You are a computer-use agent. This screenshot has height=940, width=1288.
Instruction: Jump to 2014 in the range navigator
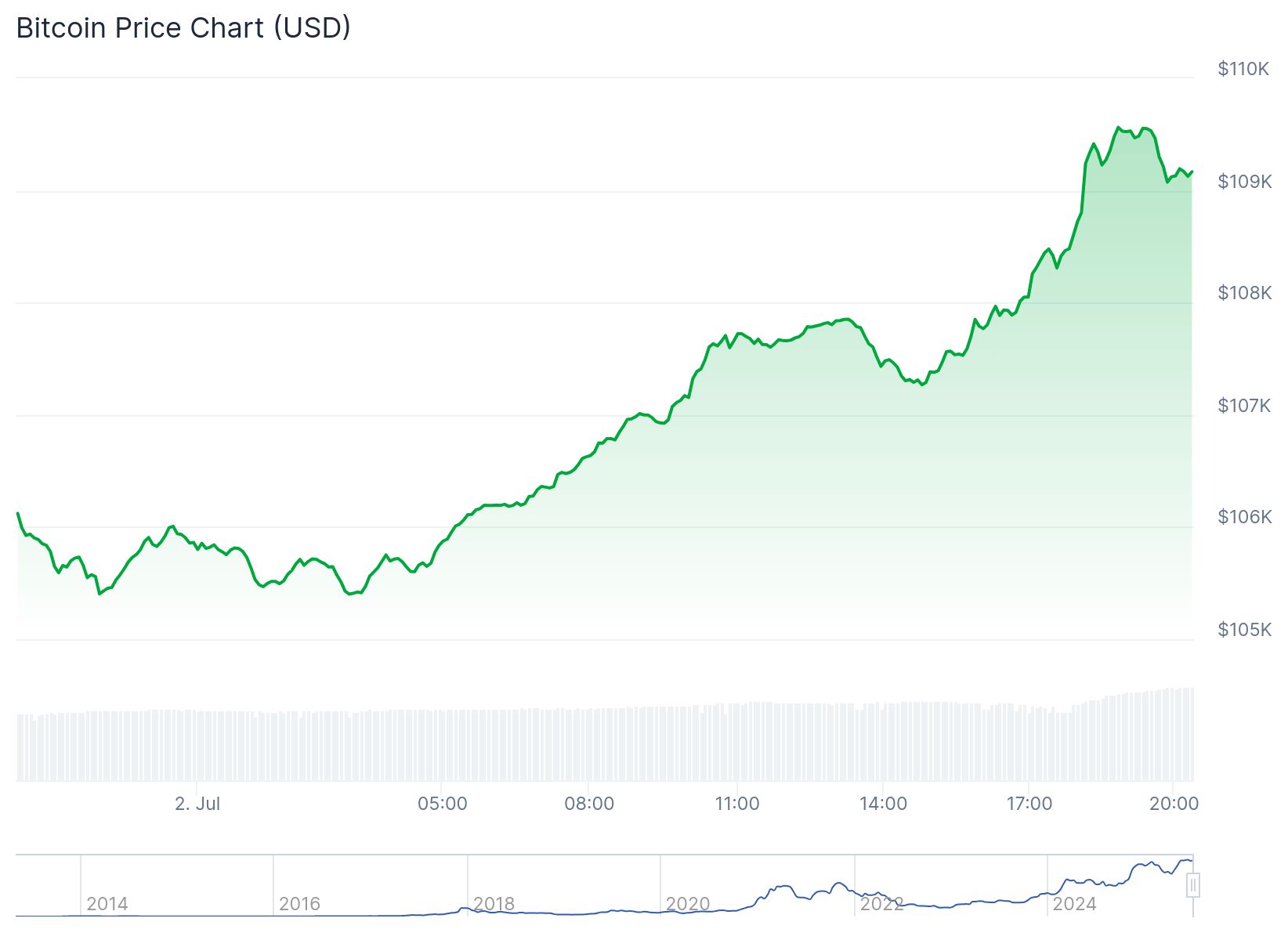pos(107,904)
